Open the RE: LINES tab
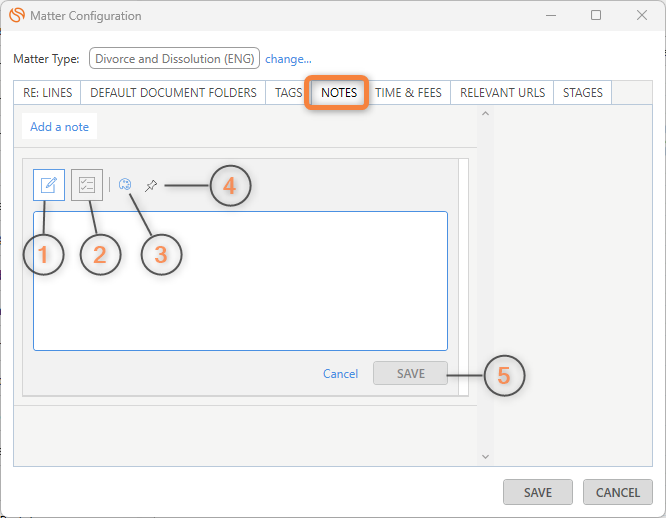The width and height of the screenshot is (666, 518). 47,92
